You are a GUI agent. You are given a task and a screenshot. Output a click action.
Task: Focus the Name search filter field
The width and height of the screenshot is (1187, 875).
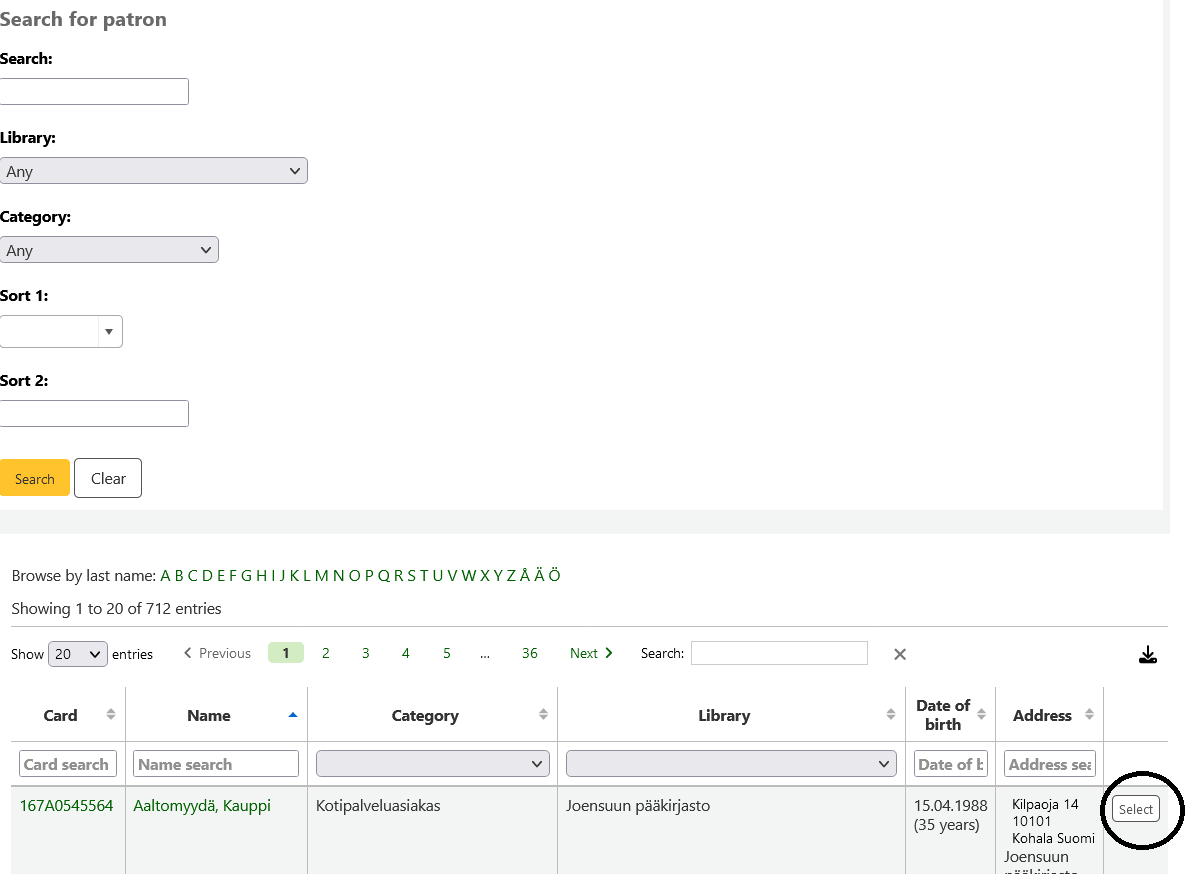216,764
